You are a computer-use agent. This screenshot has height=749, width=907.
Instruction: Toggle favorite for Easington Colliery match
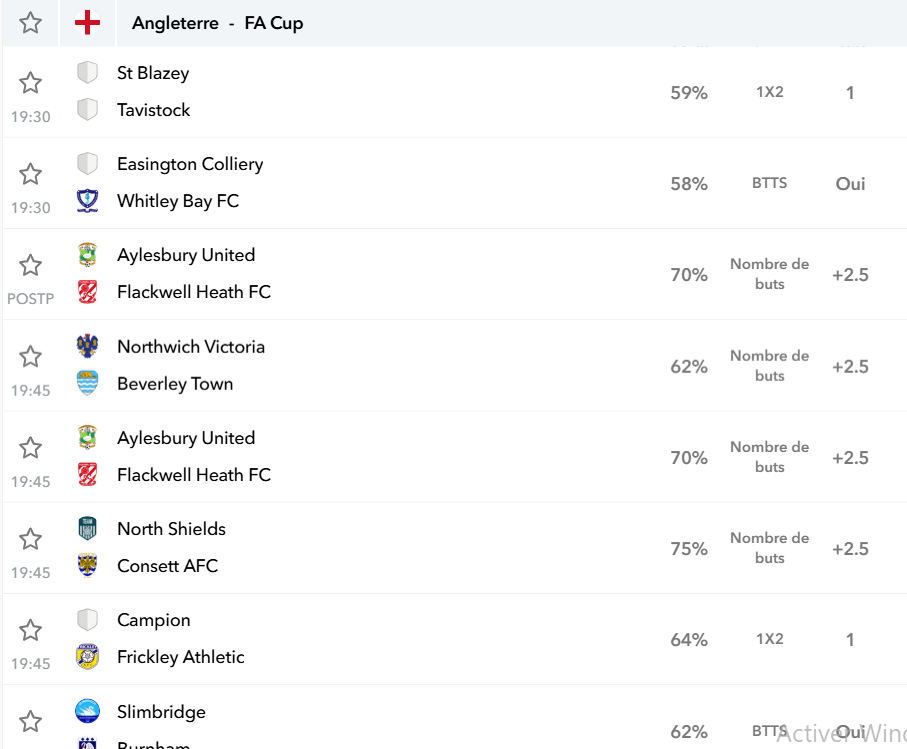point(30,174)
